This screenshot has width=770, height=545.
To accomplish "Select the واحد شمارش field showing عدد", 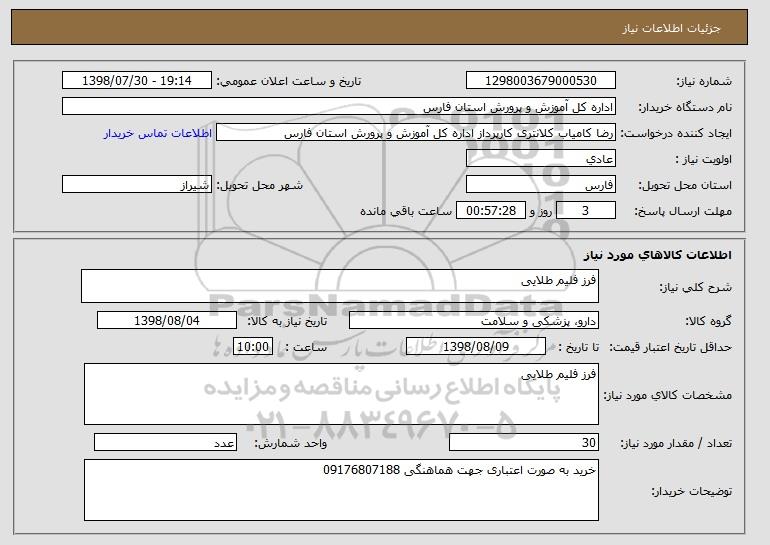I will coord(165,442).
